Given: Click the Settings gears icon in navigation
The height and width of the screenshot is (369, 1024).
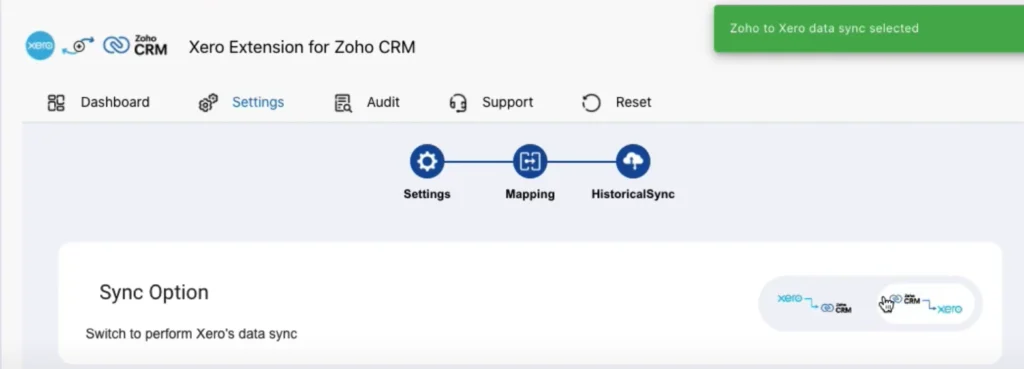Looking at the screenshot, I should (208, 103).
